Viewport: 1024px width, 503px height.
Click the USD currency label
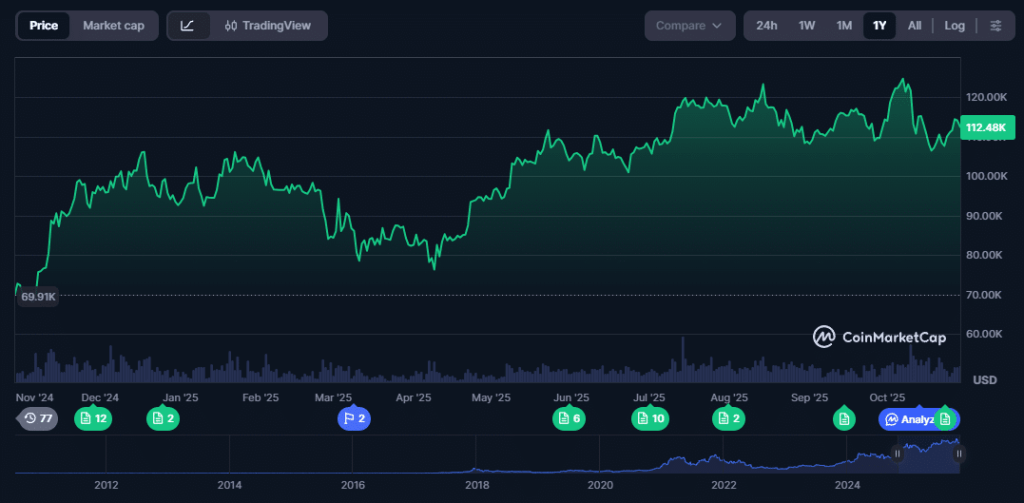[x=985, y=380]
